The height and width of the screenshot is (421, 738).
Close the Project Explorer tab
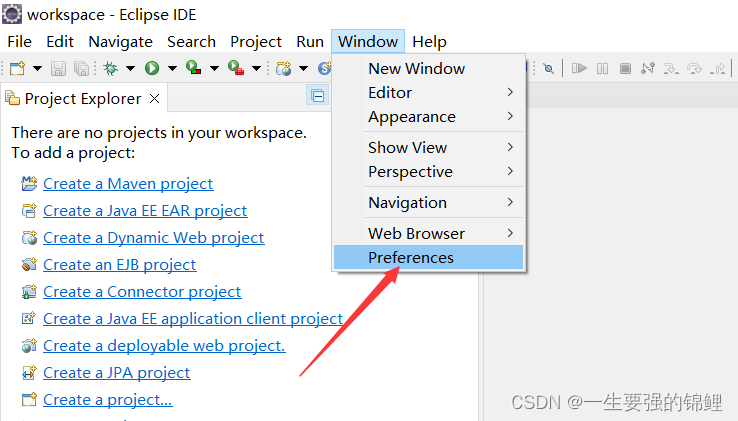click(x=154, y=98)
